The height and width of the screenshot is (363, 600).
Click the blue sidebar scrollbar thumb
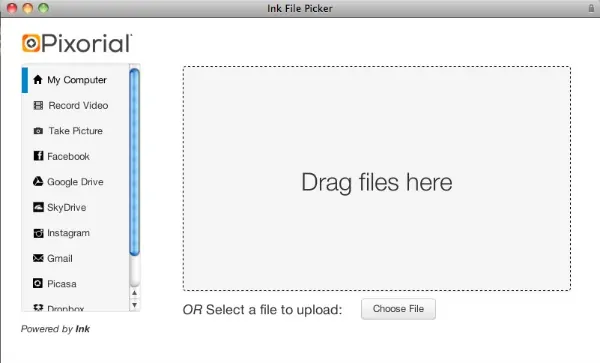pyautogui.click(x=134, y=162)
